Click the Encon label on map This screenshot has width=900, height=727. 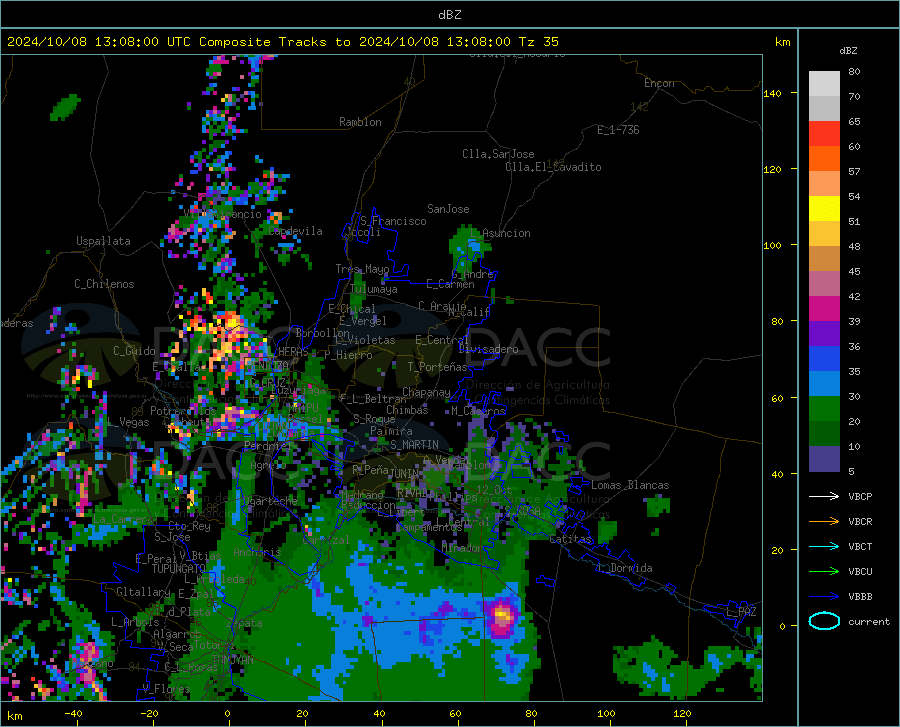coord(659,83)
